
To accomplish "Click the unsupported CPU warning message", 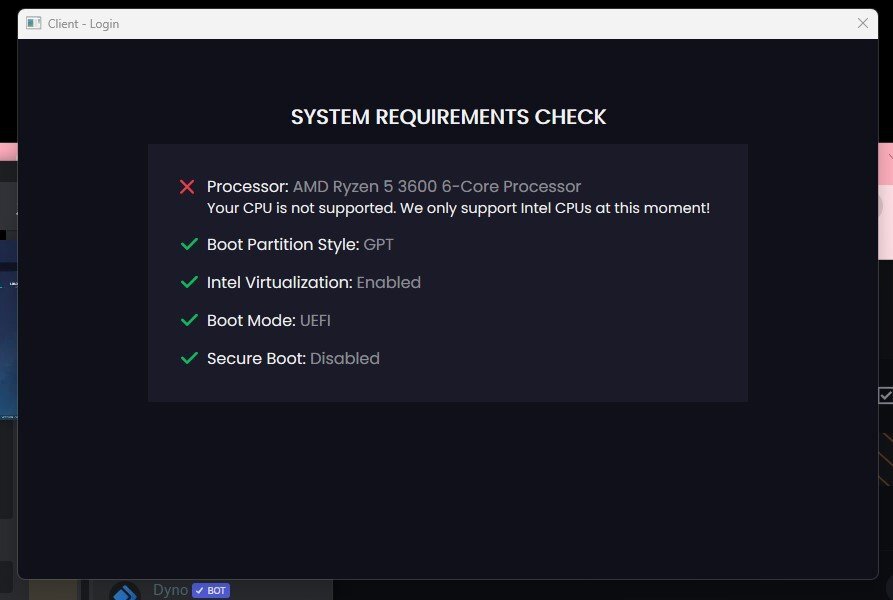I will coord(458,208).
